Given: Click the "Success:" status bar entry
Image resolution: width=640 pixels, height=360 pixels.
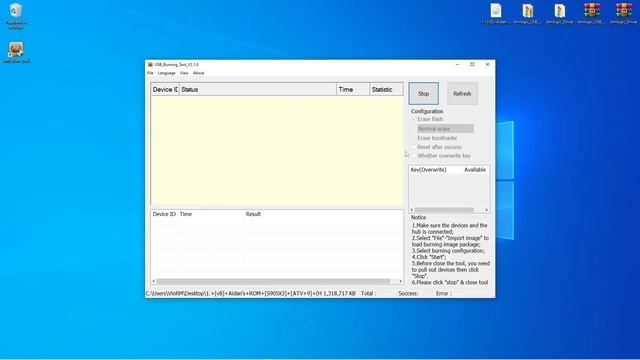Looking at the screenshot, I should coord(408,293).
